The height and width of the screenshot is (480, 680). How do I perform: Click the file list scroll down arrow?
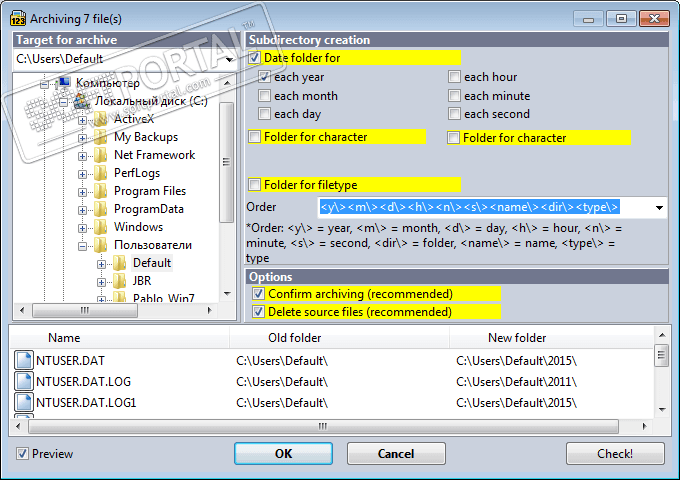click(662, 409)
